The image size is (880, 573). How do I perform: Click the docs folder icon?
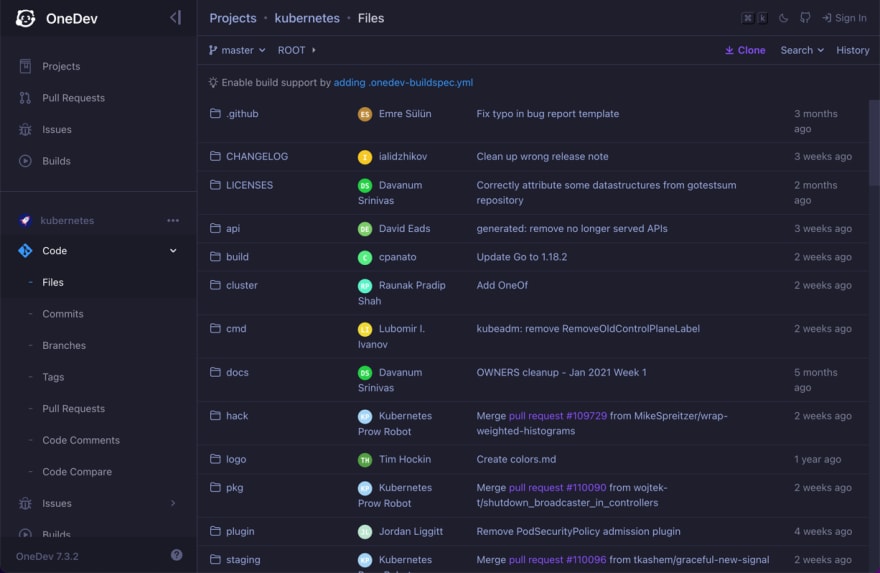click(215, 372)
